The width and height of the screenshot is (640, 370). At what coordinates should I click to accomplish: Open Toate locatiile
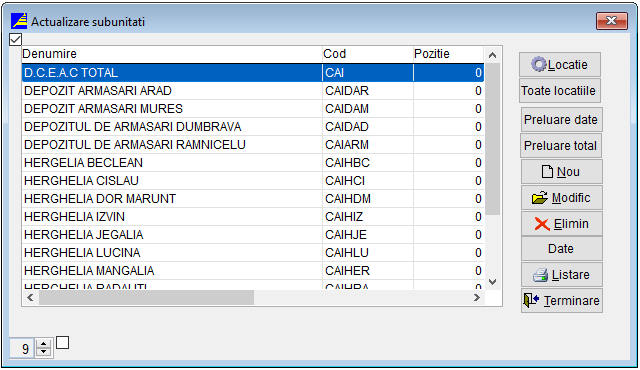pos(560,91)
